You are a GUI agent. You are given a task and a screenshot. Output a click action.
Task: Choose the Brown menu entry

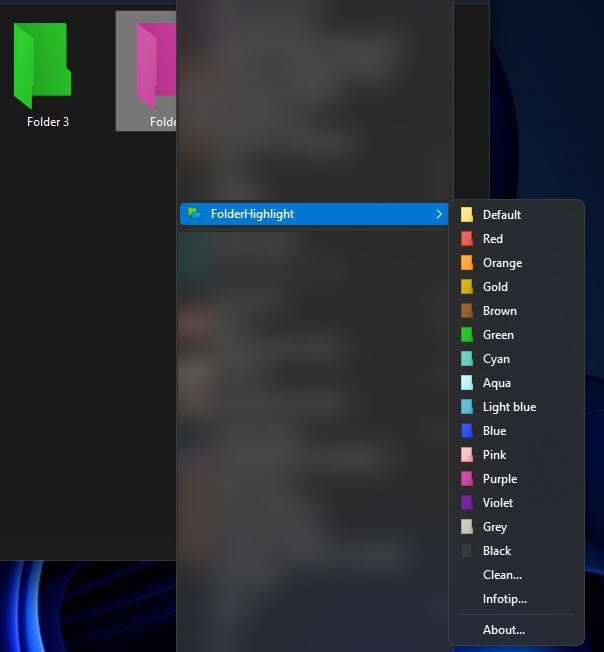(517, 311)
